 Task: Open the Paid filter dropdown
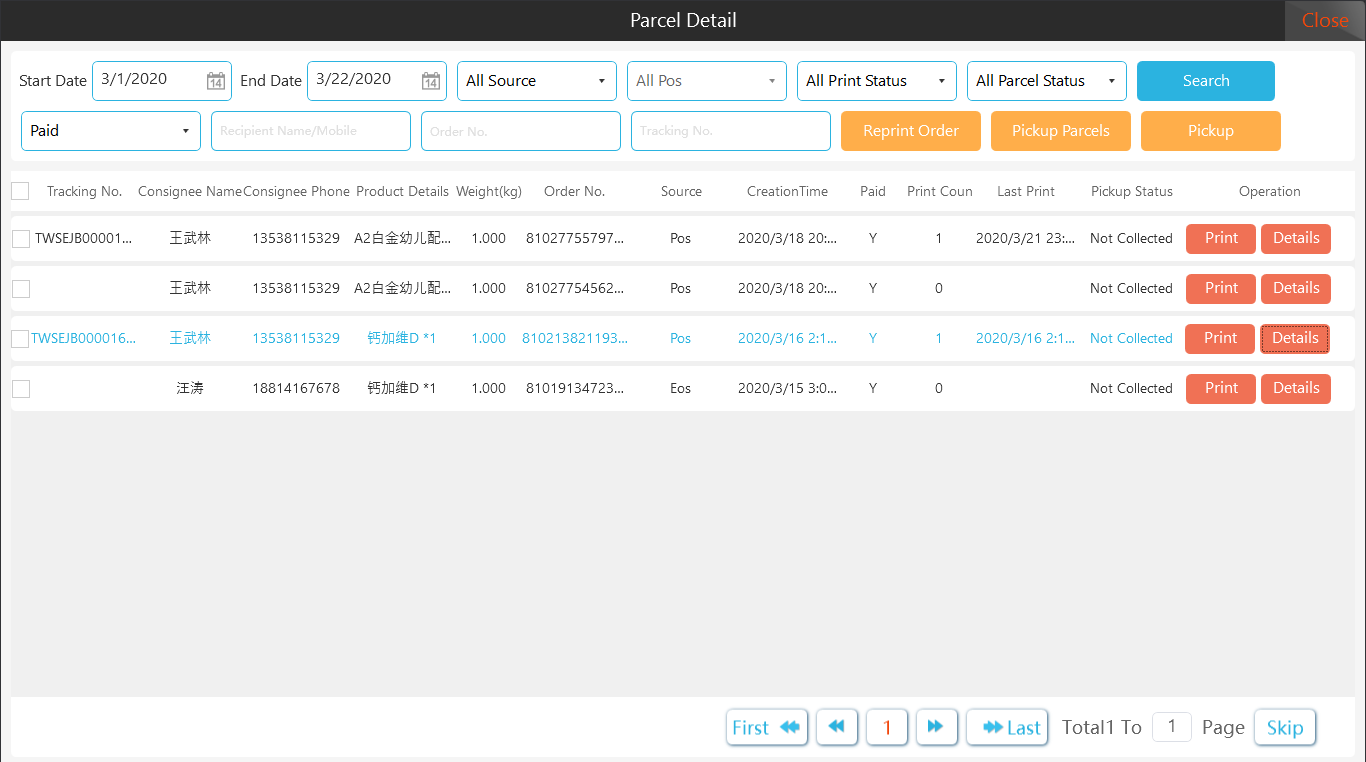(x=110, y=131)
